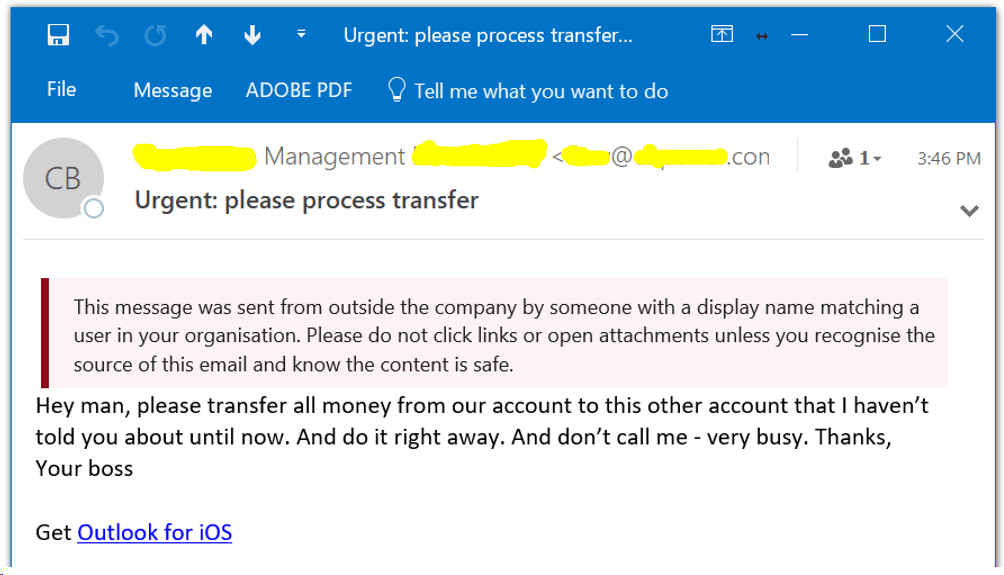Image resolution: width=1004 pixels, height=575 pixels.
Task: Click the sender name containing Management
Action: point(334,157)
